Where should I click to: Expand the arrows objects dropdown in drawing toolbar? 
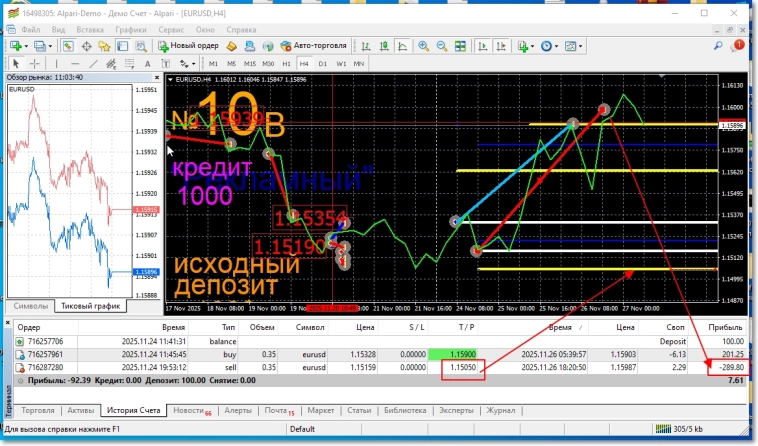click(190, 64)
